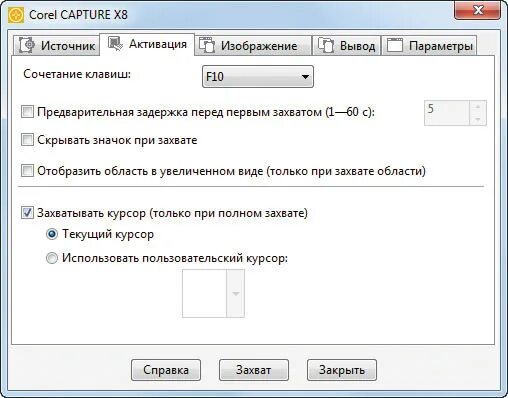Open help with Справка button
The height and width of the screenshot is (398, 508).
(x=166, y=370)
